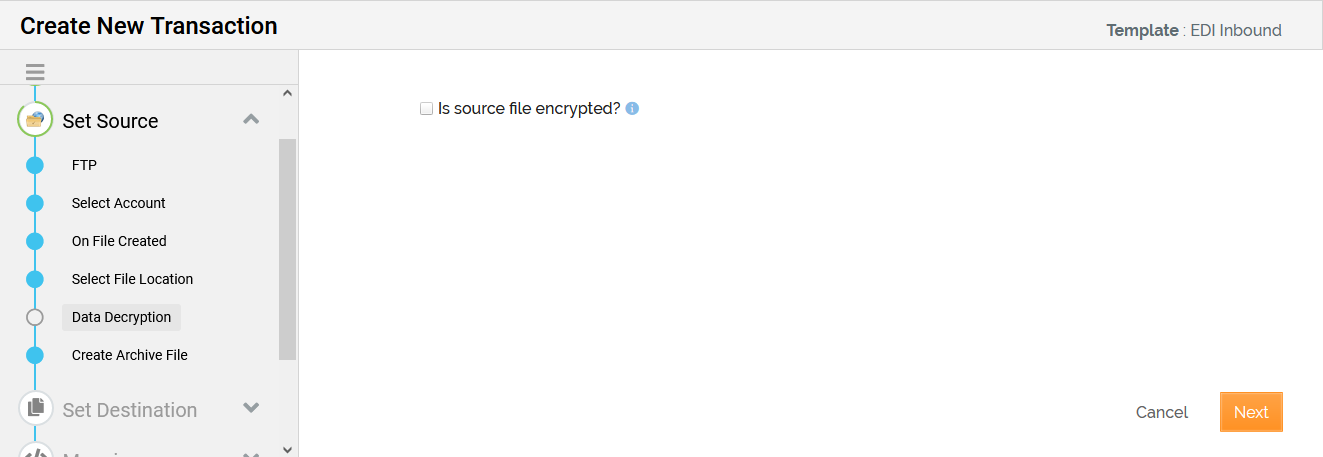Click the Create Archive File step dot
The width and height of the screenshot is (1323, 457).
(x=35, y=355)
